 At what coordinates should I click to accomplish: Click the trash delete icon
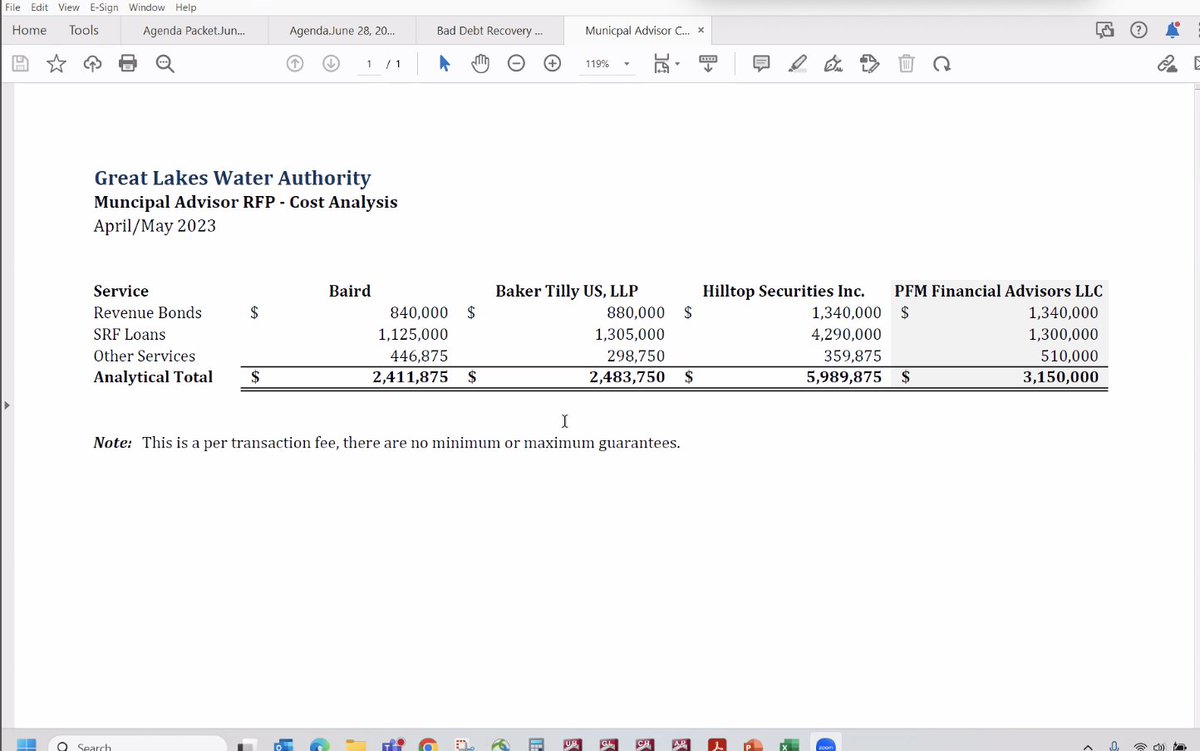[905, 64]
